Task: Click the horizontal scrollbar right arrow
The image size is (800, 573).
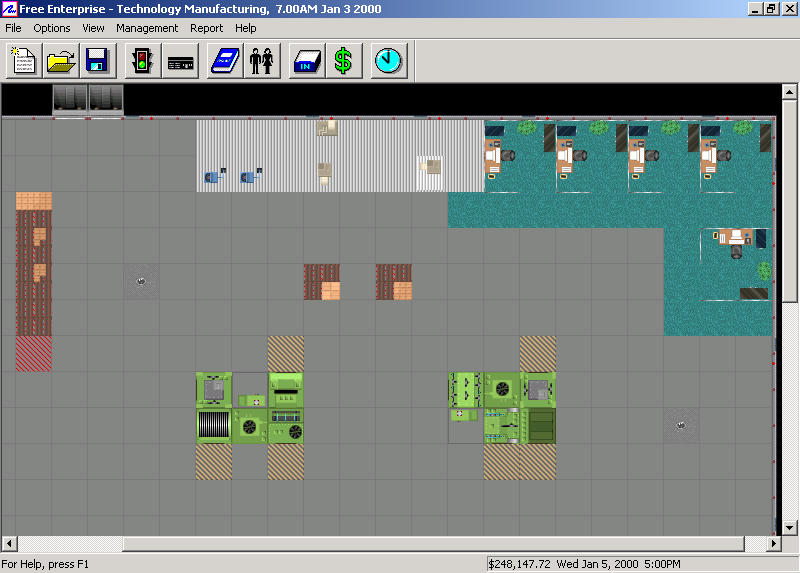Action: 774,543
